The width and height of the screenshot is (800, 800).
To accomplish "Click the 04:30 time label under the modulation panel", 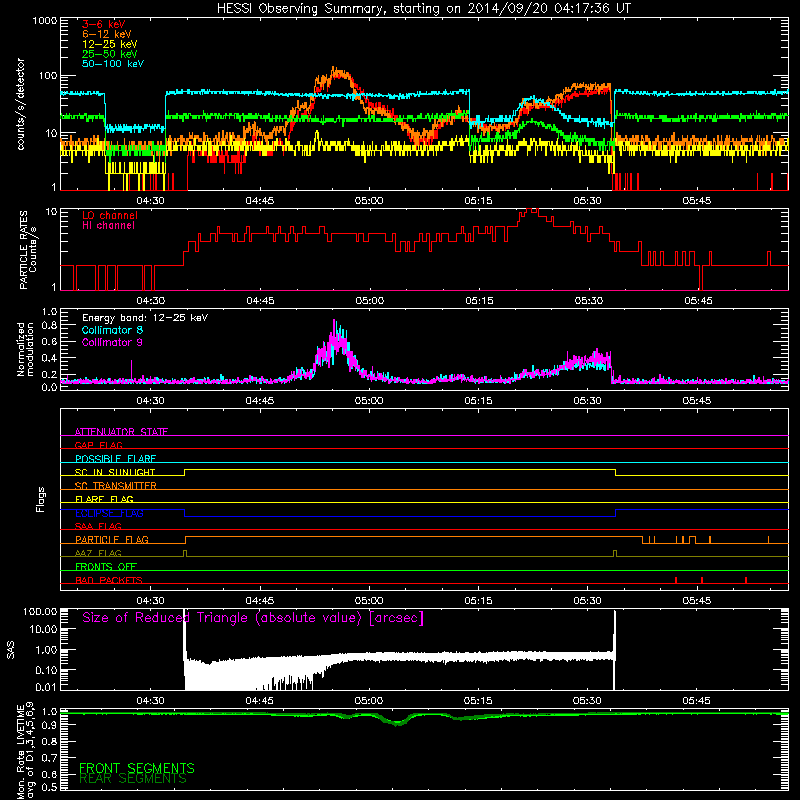I will 151,401.
